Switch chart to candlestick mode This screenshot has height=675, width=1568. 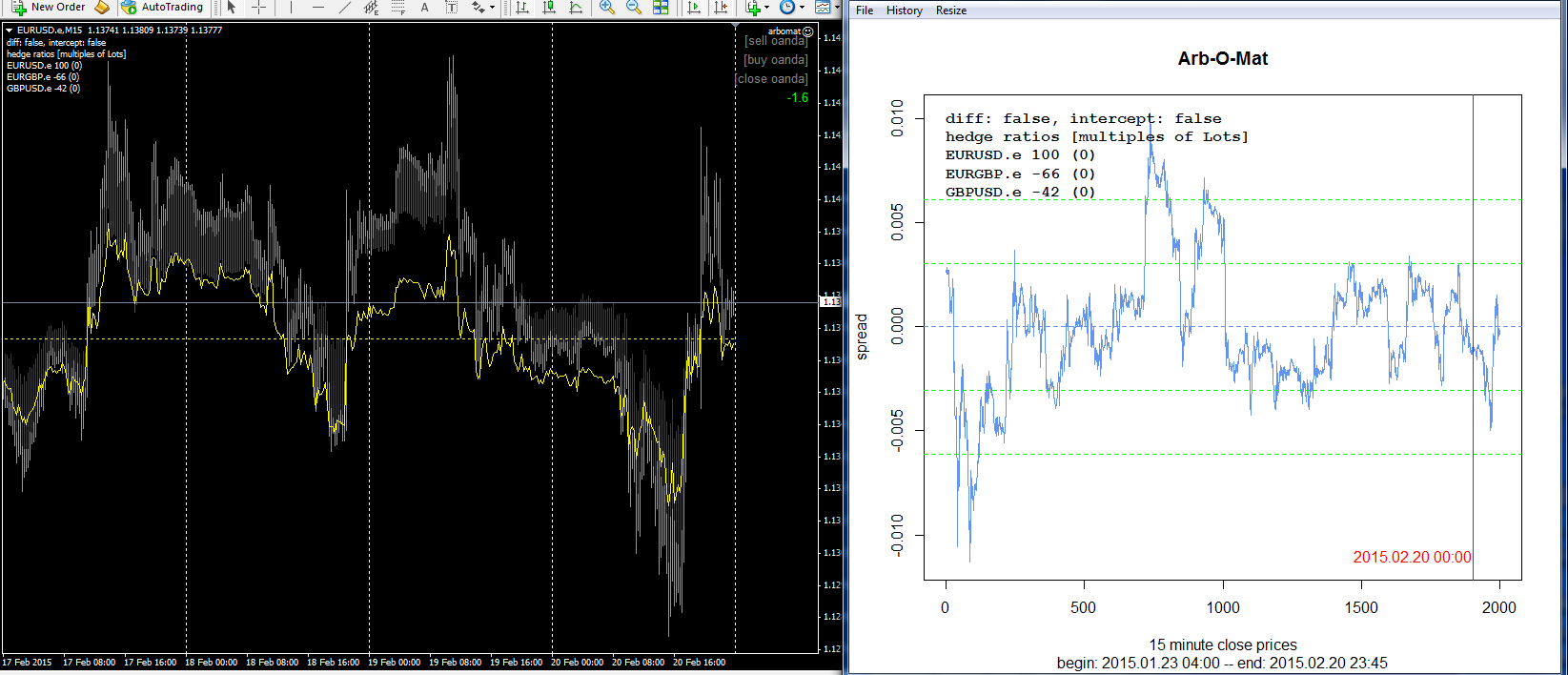(549, 7)
